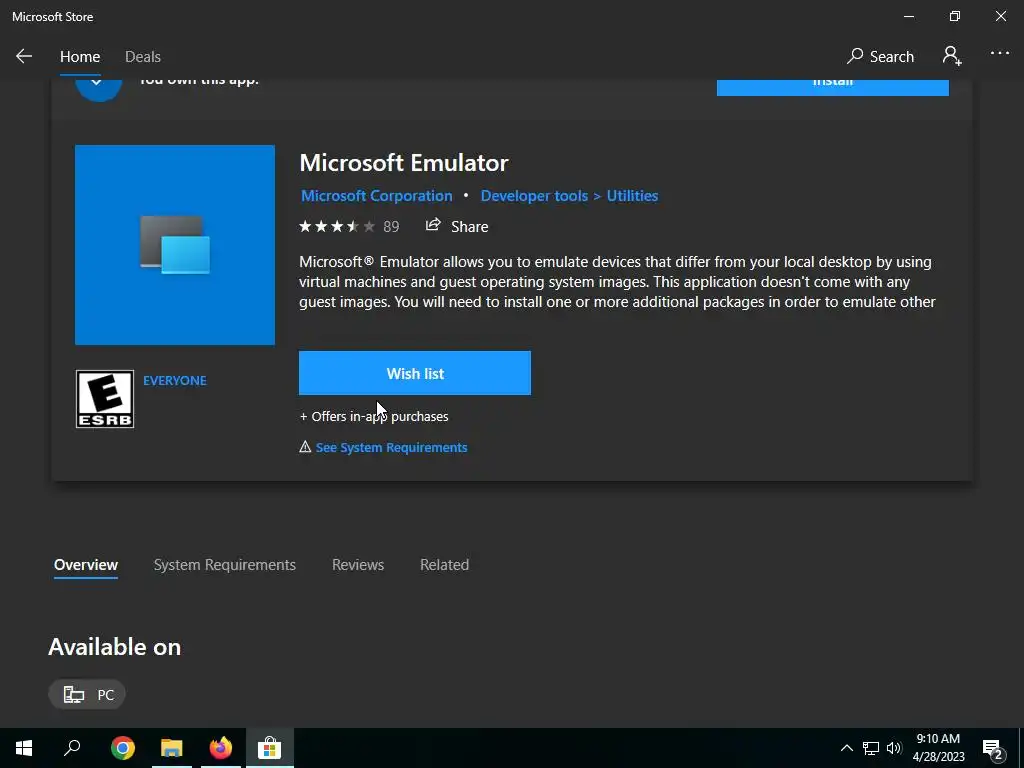Screen dimensions: 1024x768
Task: Click the Available on heading
Action: [x=114, y=647]
